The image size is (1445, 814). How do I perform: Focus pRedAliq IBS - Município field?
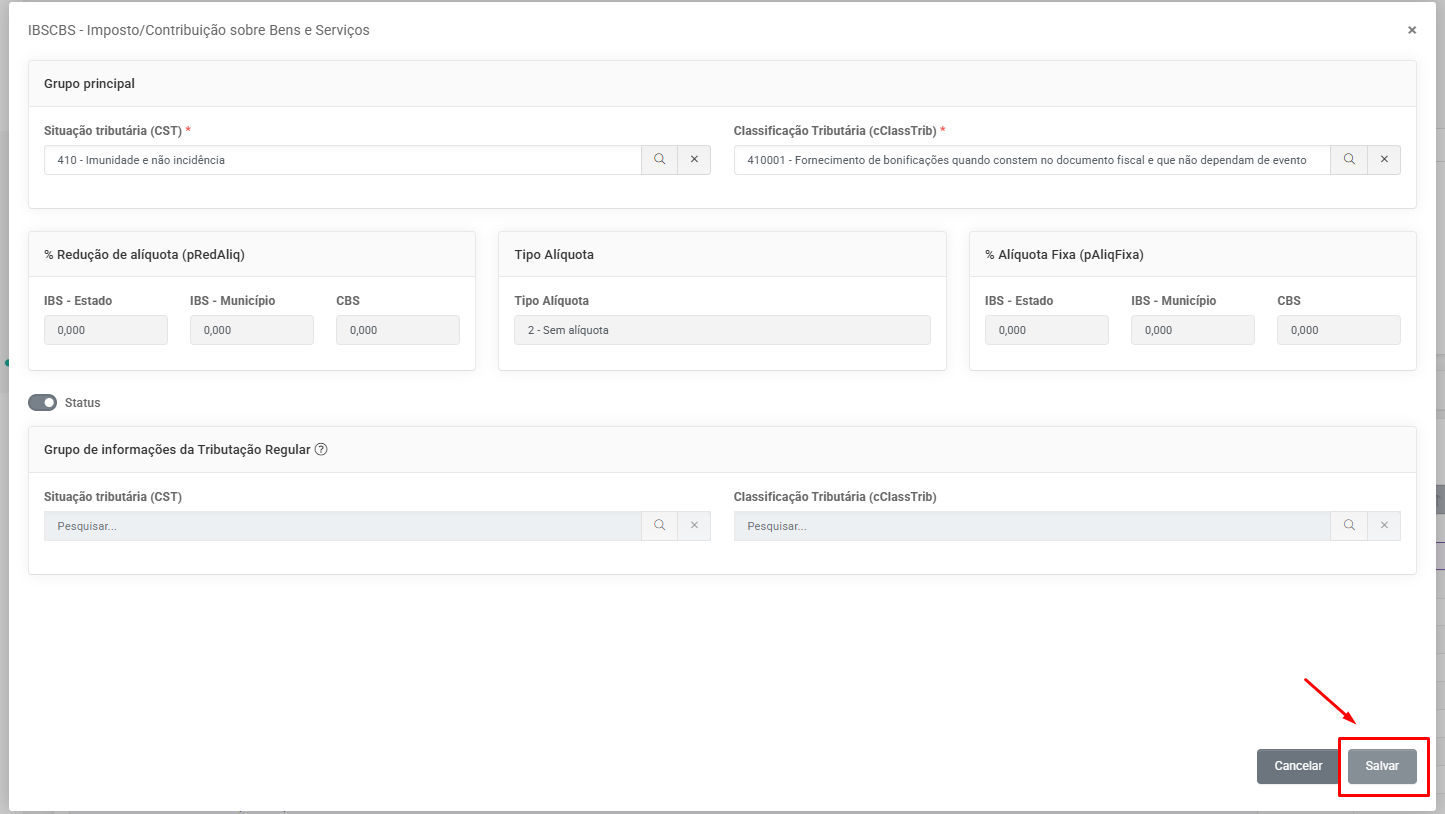pos(252,330)
